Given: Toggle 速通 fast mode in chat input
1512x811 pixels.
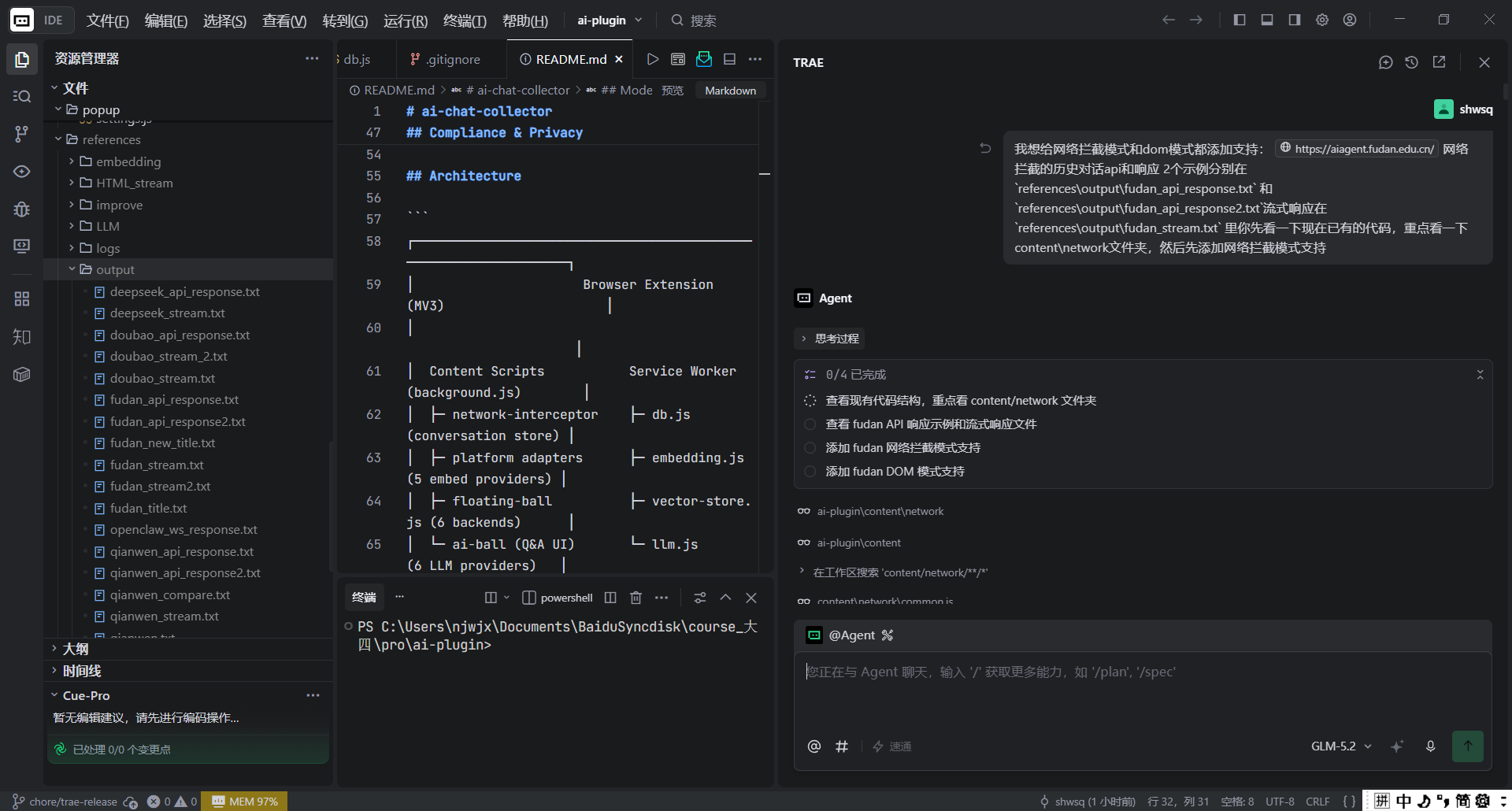Looking at the screenshot, I should point(892,746).
